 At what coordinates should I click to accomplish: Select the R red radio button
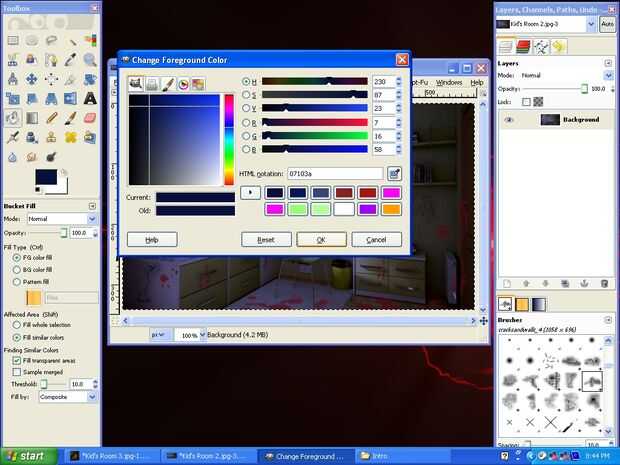point(246,123)
